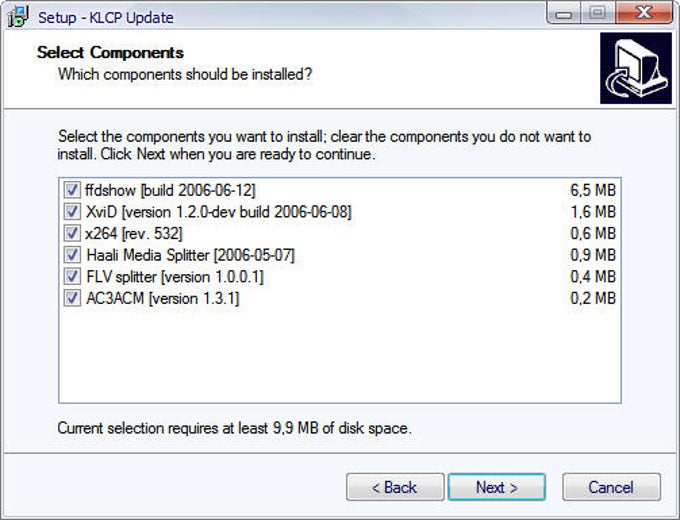The width and height of the screenshot is (680, 520).
Task: Click the FLV splitter version 1.0.0.1 text
Action: [x=174, y=276]
